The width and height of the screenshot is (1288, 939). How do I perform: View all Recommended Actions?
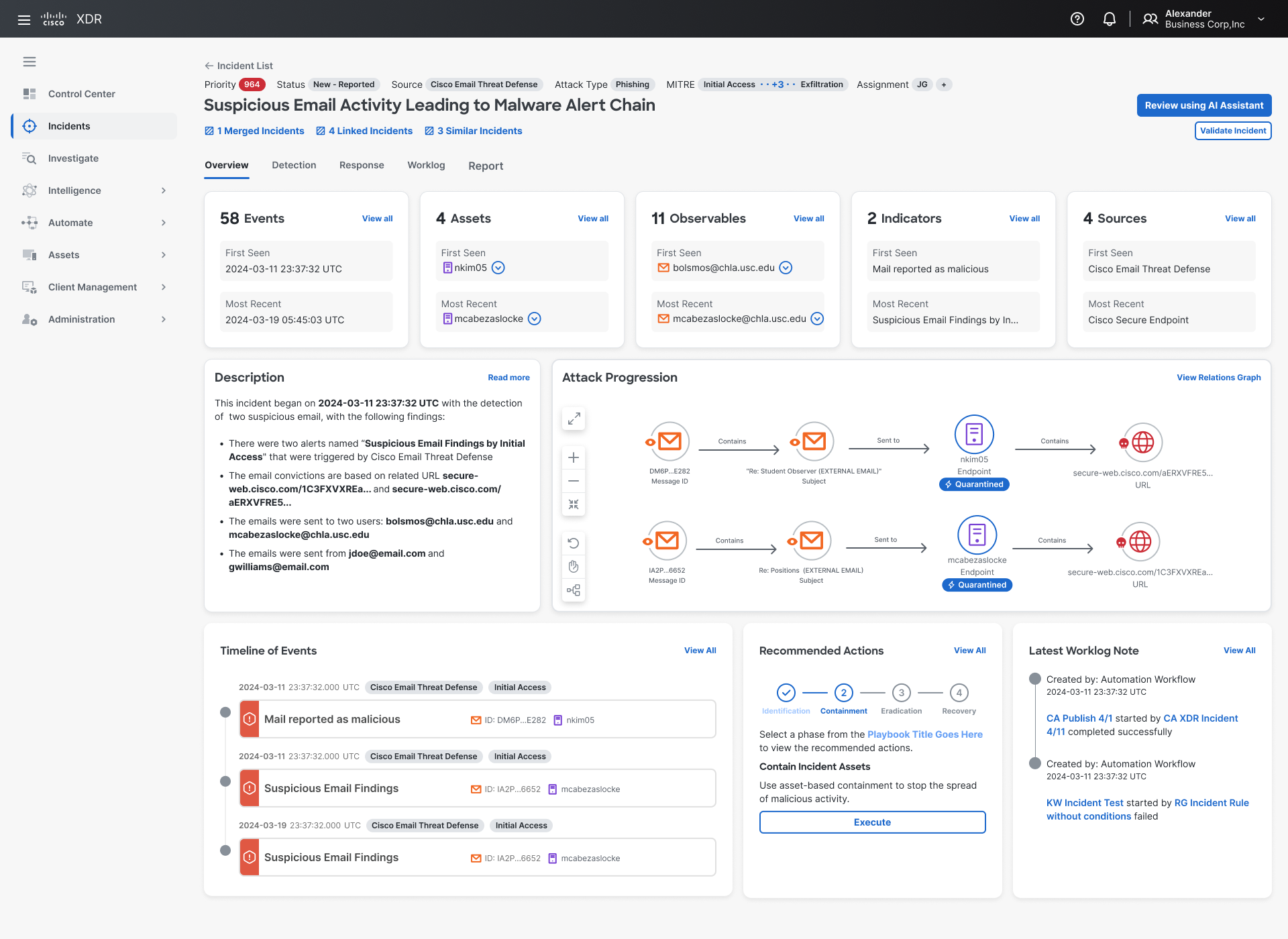(x=970, y=651)
